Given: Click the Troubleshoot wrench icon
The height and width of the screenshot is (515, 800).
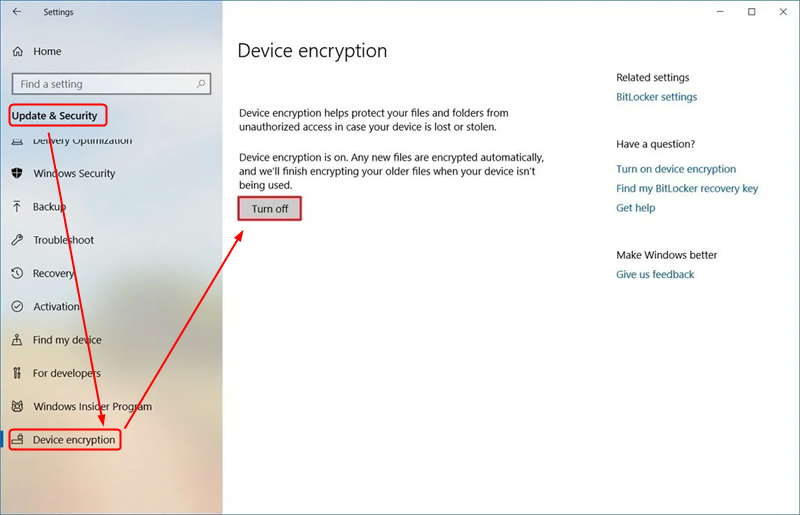Looking at the screenshot, I should 17,240.
